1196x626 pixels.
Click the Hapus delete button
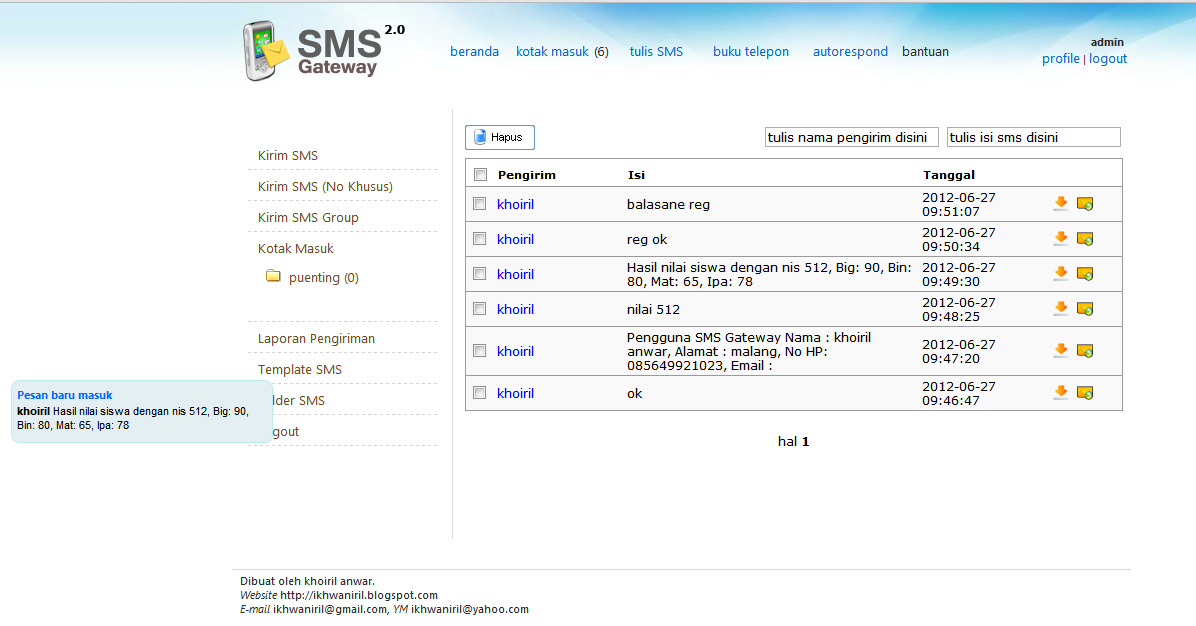pos(500,137)
